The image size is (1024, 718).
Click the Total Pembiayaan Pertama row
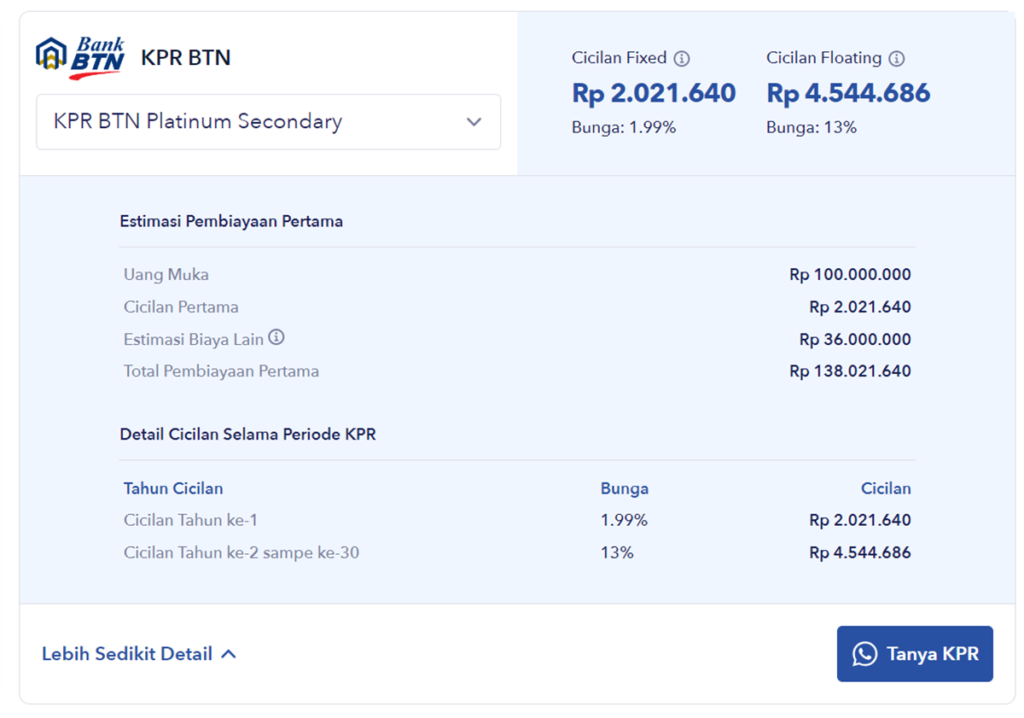224,371
